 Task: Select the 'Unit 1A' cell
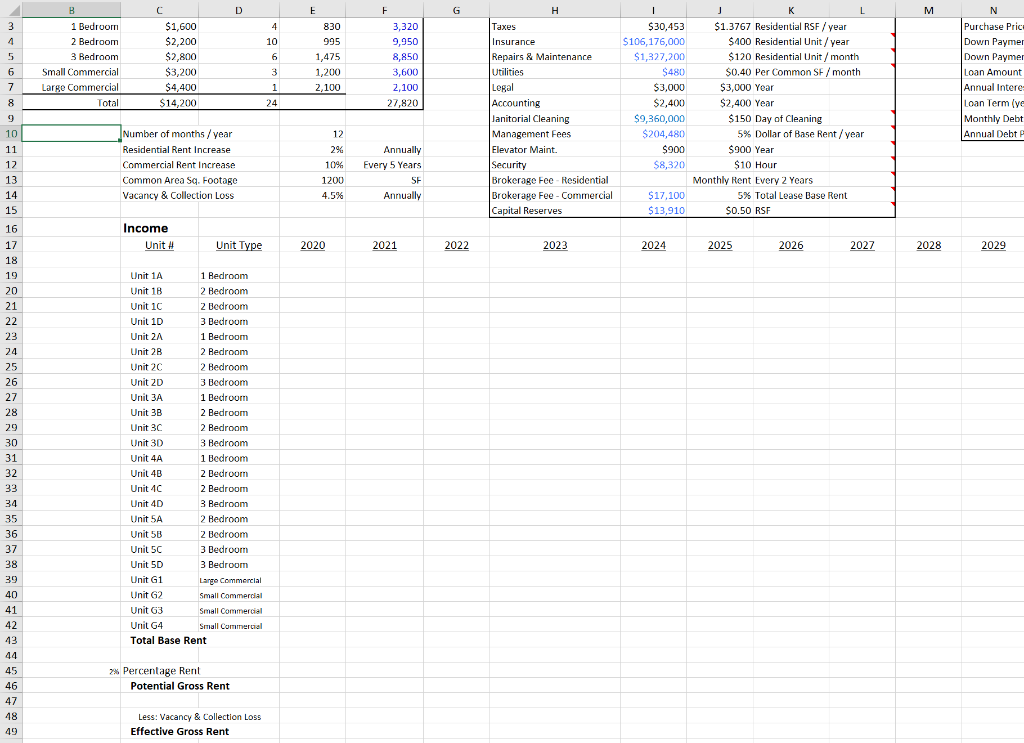(160, 276)
